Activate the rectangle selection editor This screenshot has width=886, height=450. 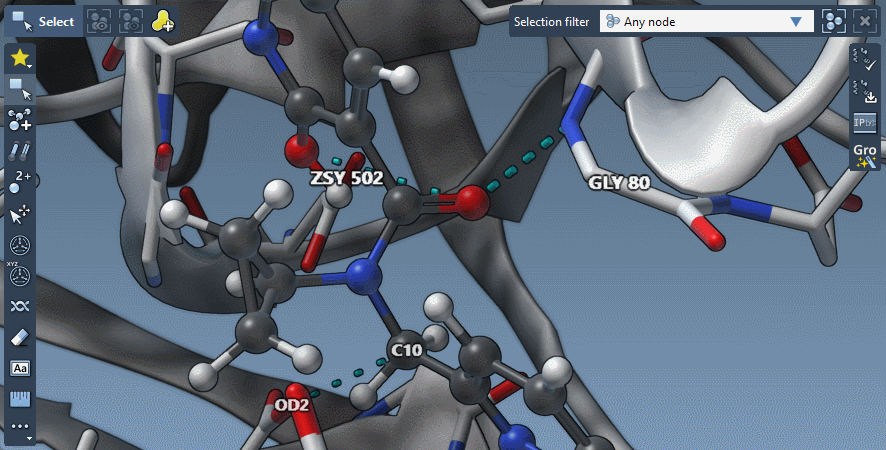coord(20,90)
